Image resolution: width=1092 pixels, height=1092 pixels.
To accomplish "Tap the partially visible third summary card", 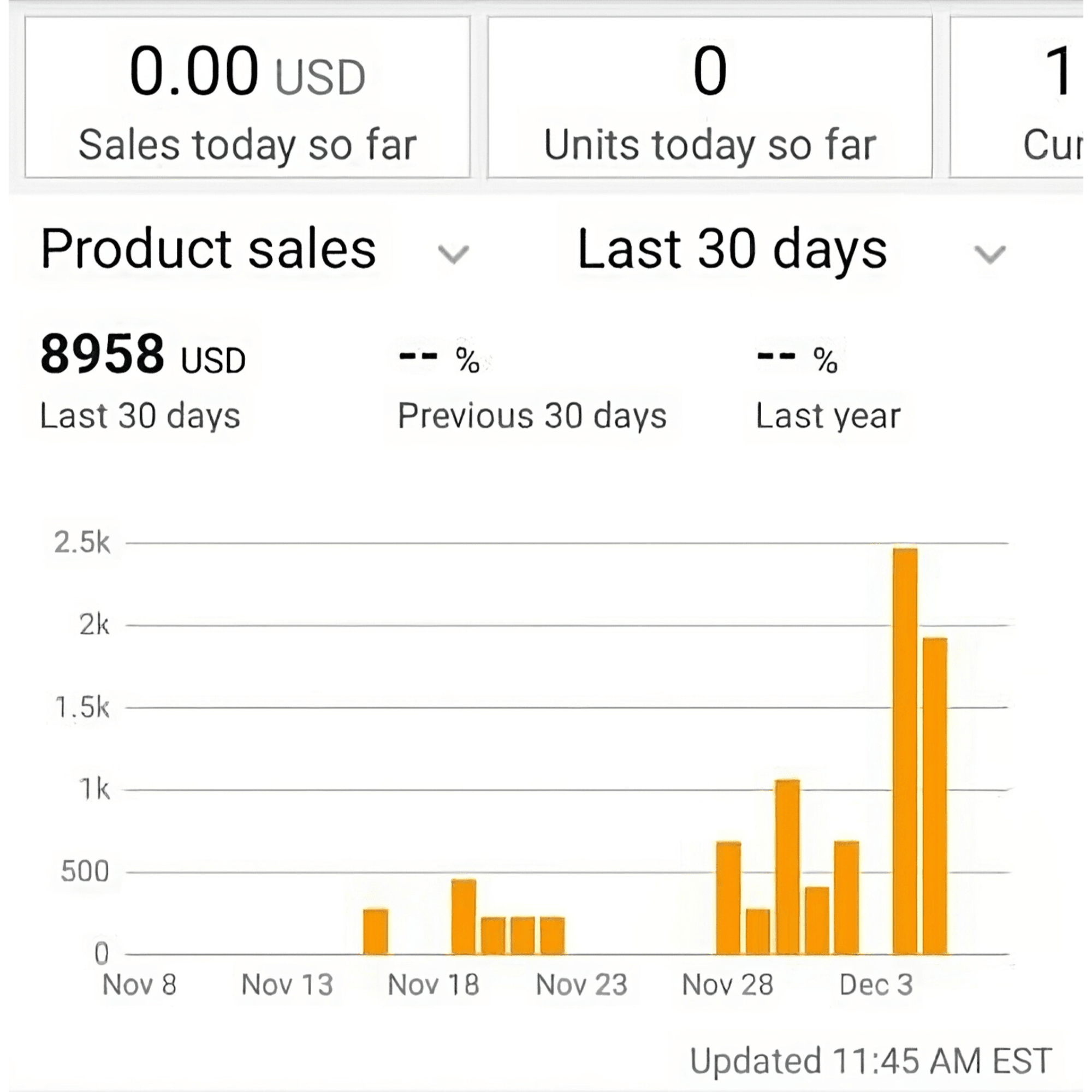I will pos(1017,97).
